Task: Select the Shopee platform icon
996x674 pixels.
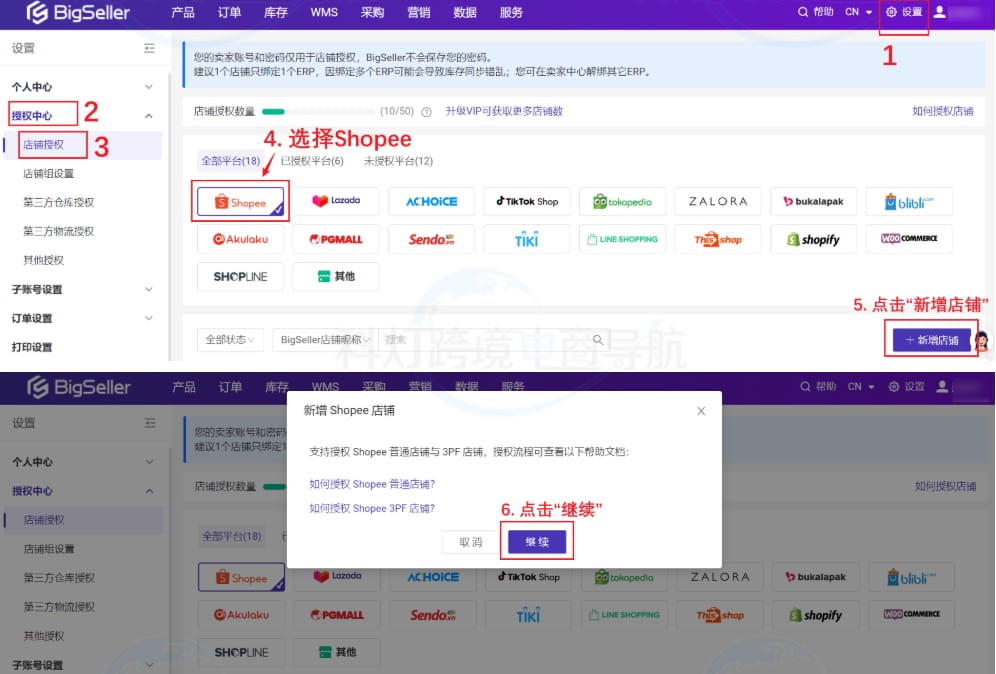Action: pos(239,201)
